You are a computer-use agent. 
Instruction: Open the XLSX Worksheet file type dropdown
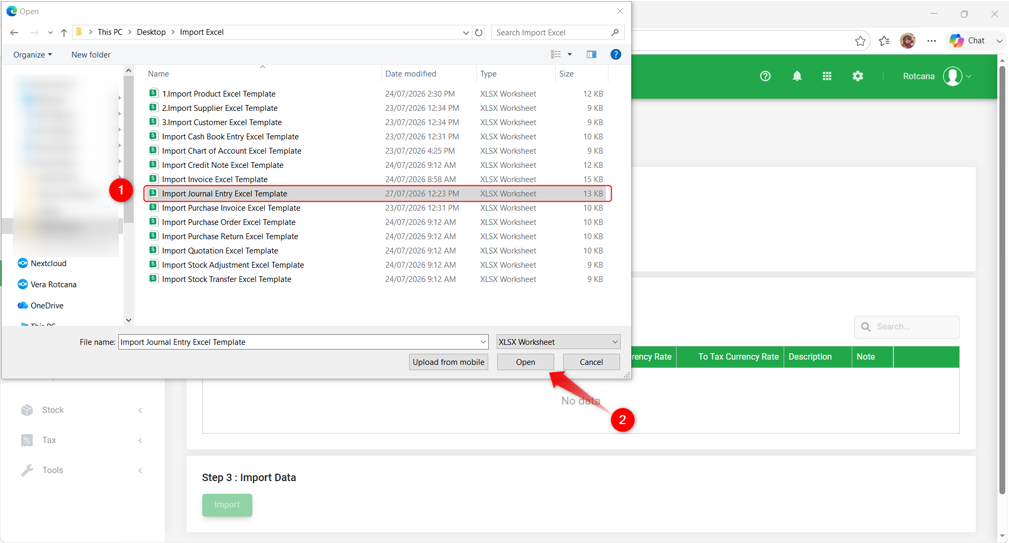(x=559, y=342)
